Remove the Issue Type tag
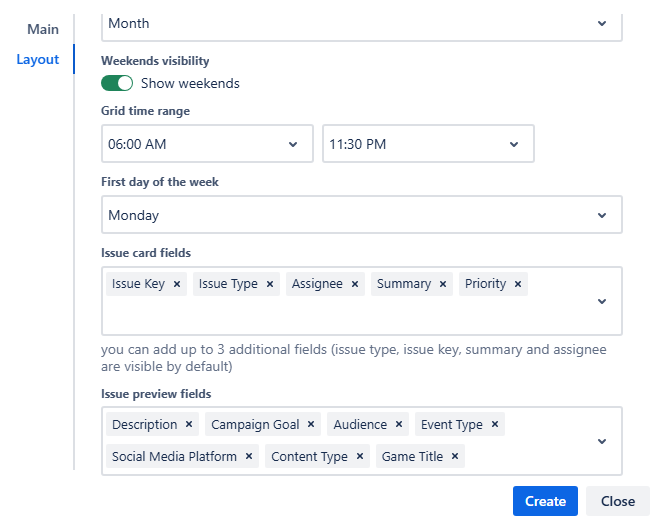The height and width of the screenshot is (520, 660). [270, 284]
